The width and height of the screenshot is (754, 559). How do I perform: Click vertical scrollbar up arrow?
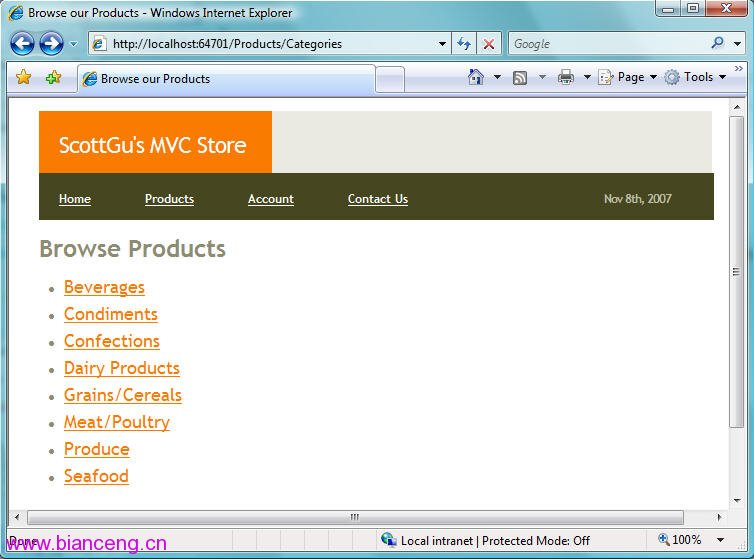(x=737, y=107)
